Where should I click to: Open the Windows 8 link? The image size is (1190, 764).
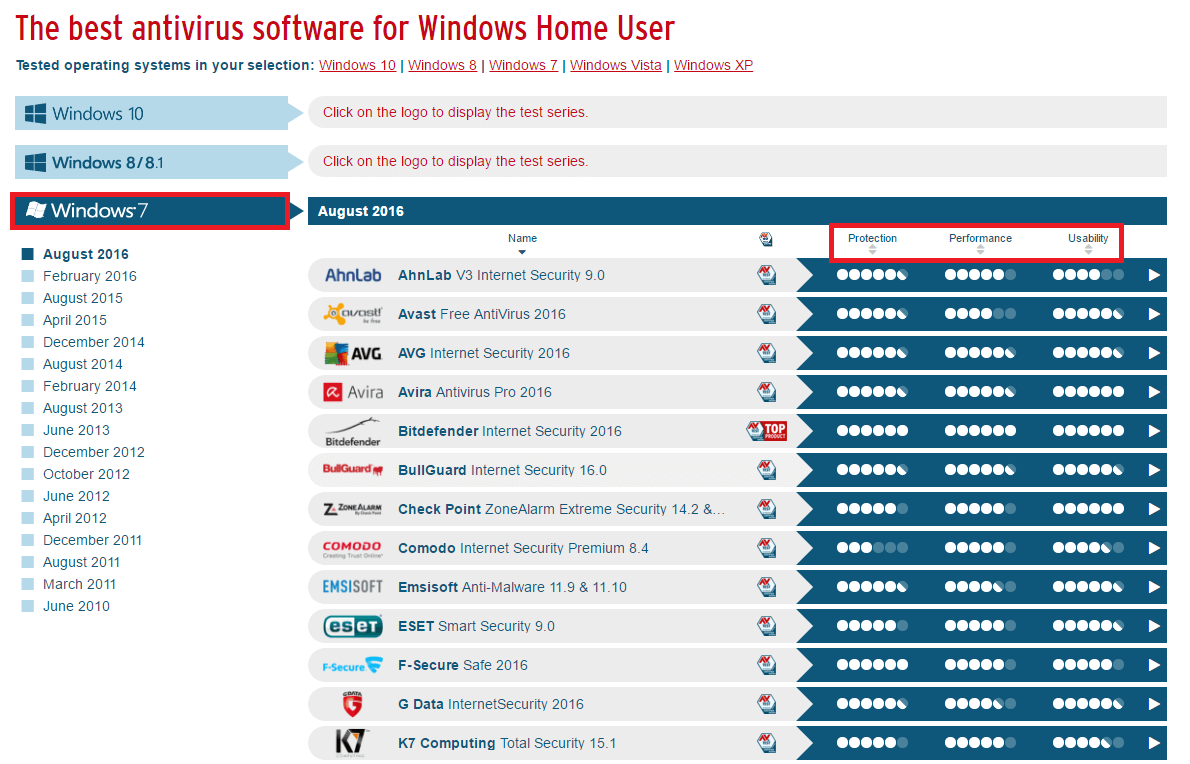[x=442, y=65]
